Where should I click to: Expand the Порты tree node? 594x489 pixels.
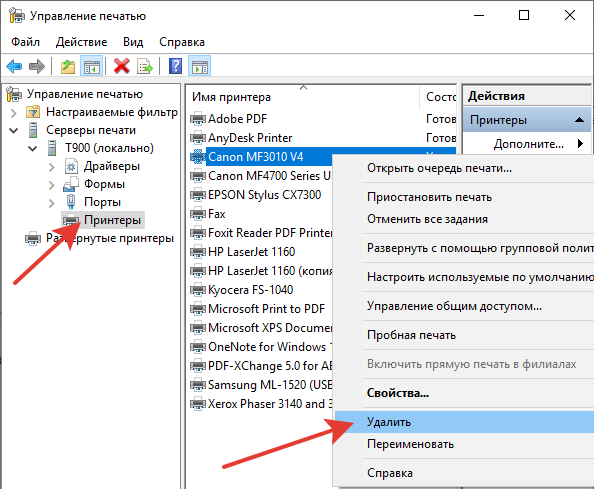tap(52, 203)
